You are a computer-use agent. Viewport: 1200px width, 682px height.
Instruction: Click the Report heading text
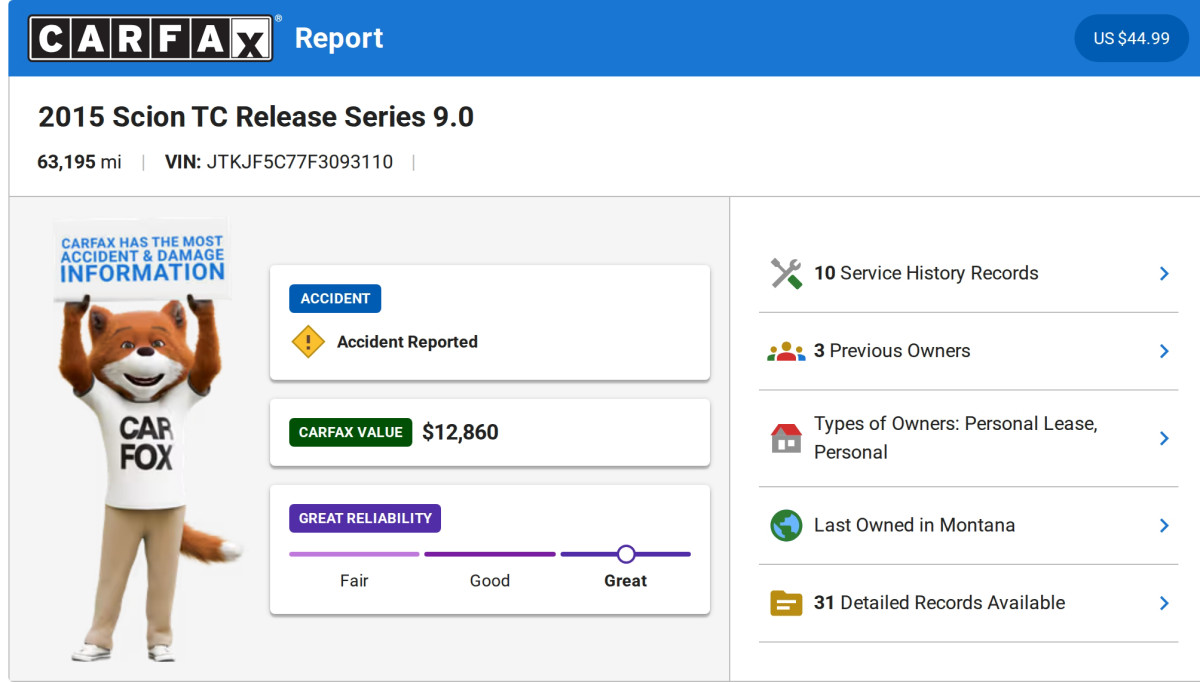339,38
